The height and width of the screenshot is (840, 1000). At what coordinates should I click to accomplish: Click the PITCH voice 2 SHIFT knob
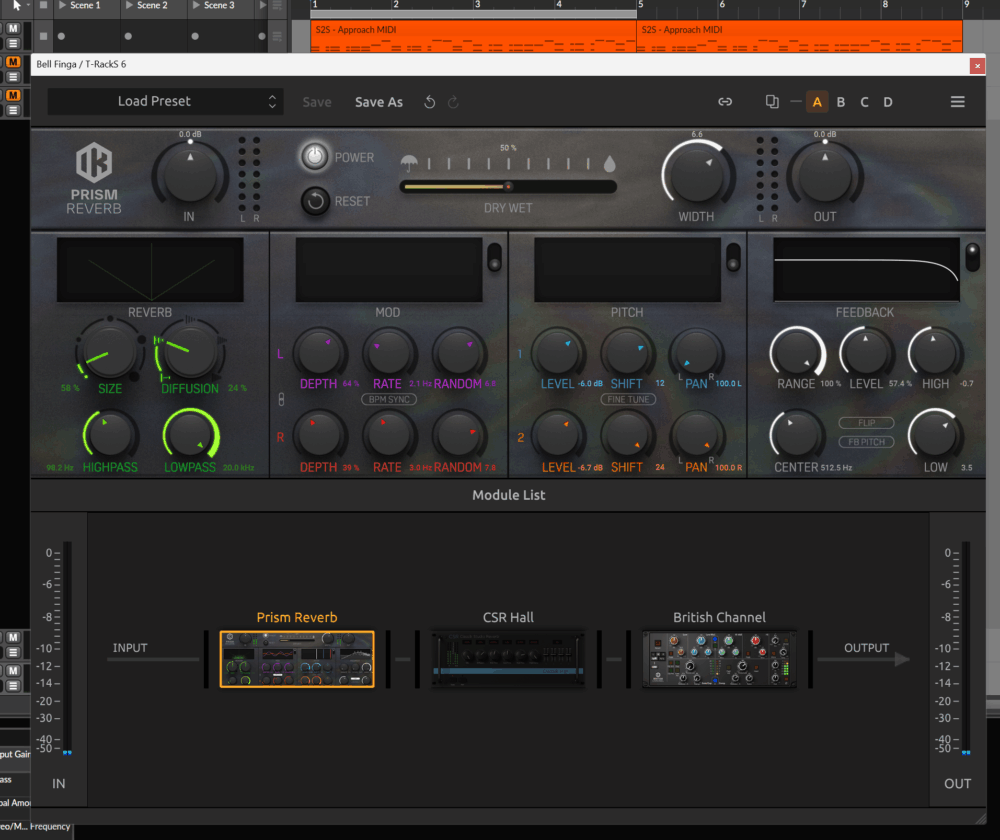pyautogui.click(x=627, y=436)
